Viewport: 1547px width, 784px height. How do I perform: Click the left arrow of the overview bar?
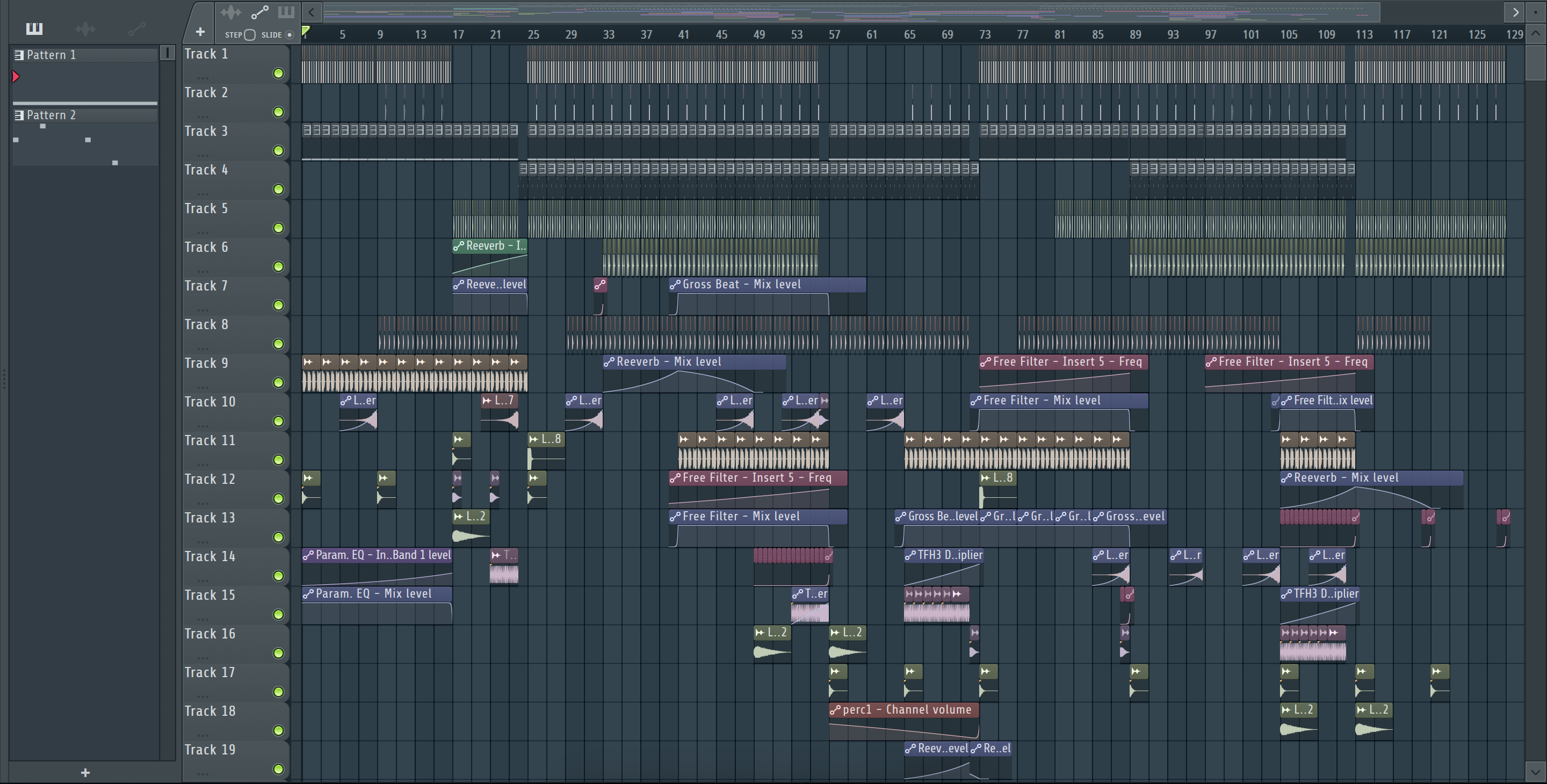311,12
